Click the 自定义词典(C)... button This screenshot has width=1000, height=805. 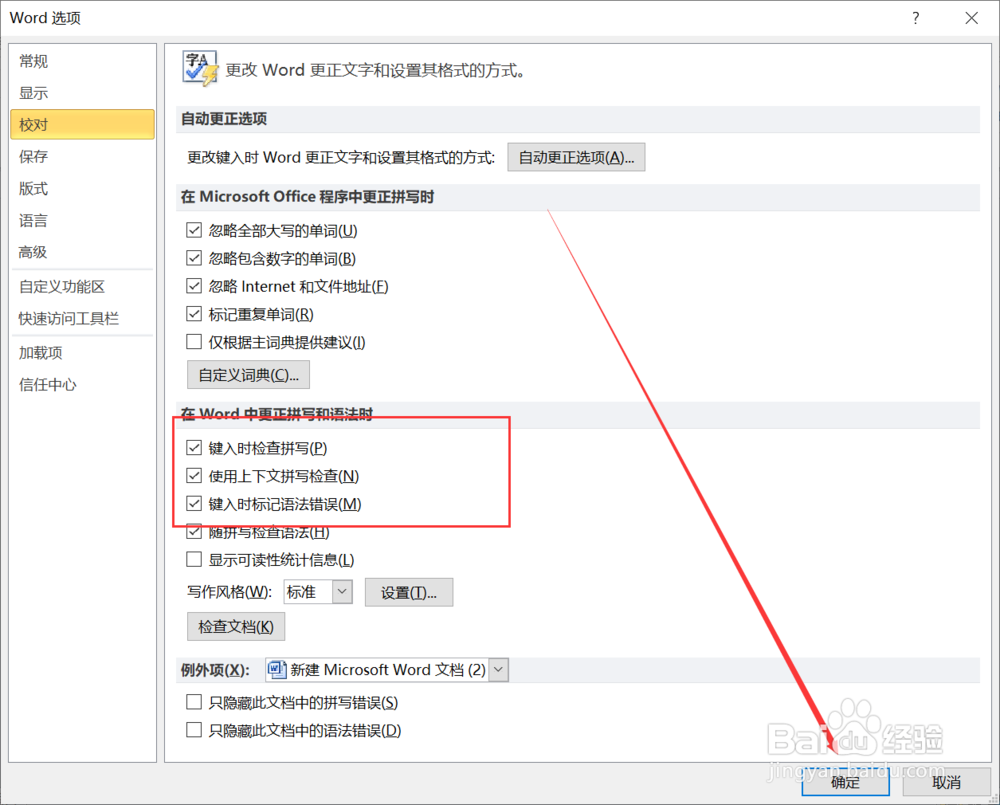coord(248,374)
